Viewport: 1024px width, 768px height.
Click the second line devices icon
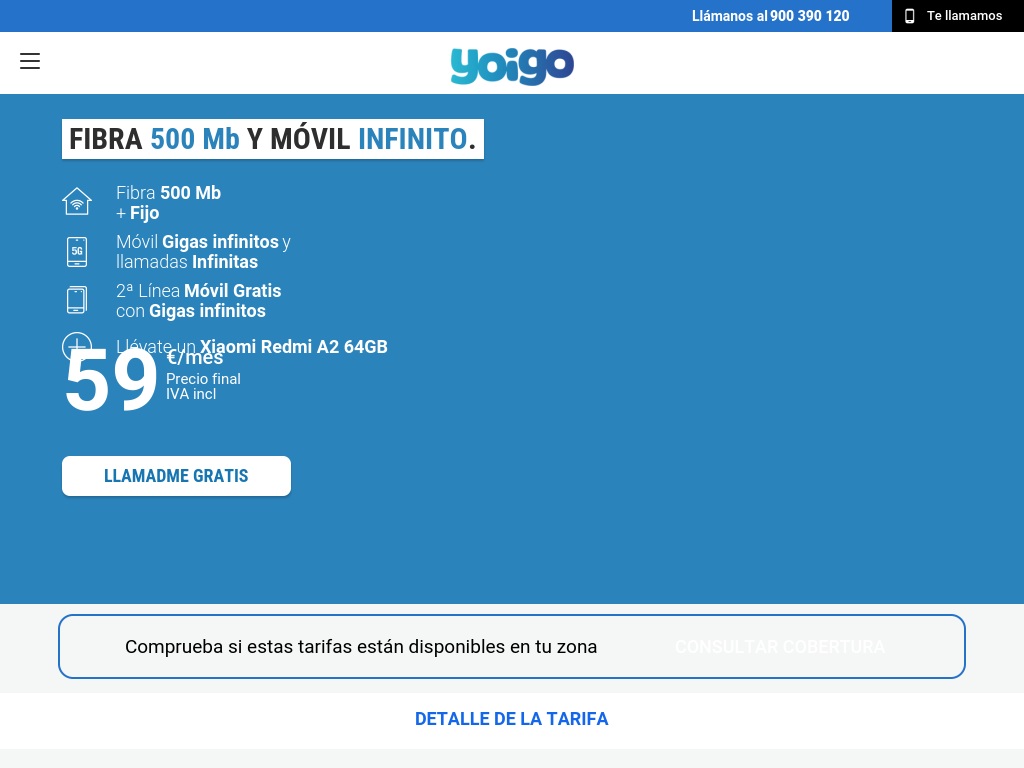tap(77, 300)
